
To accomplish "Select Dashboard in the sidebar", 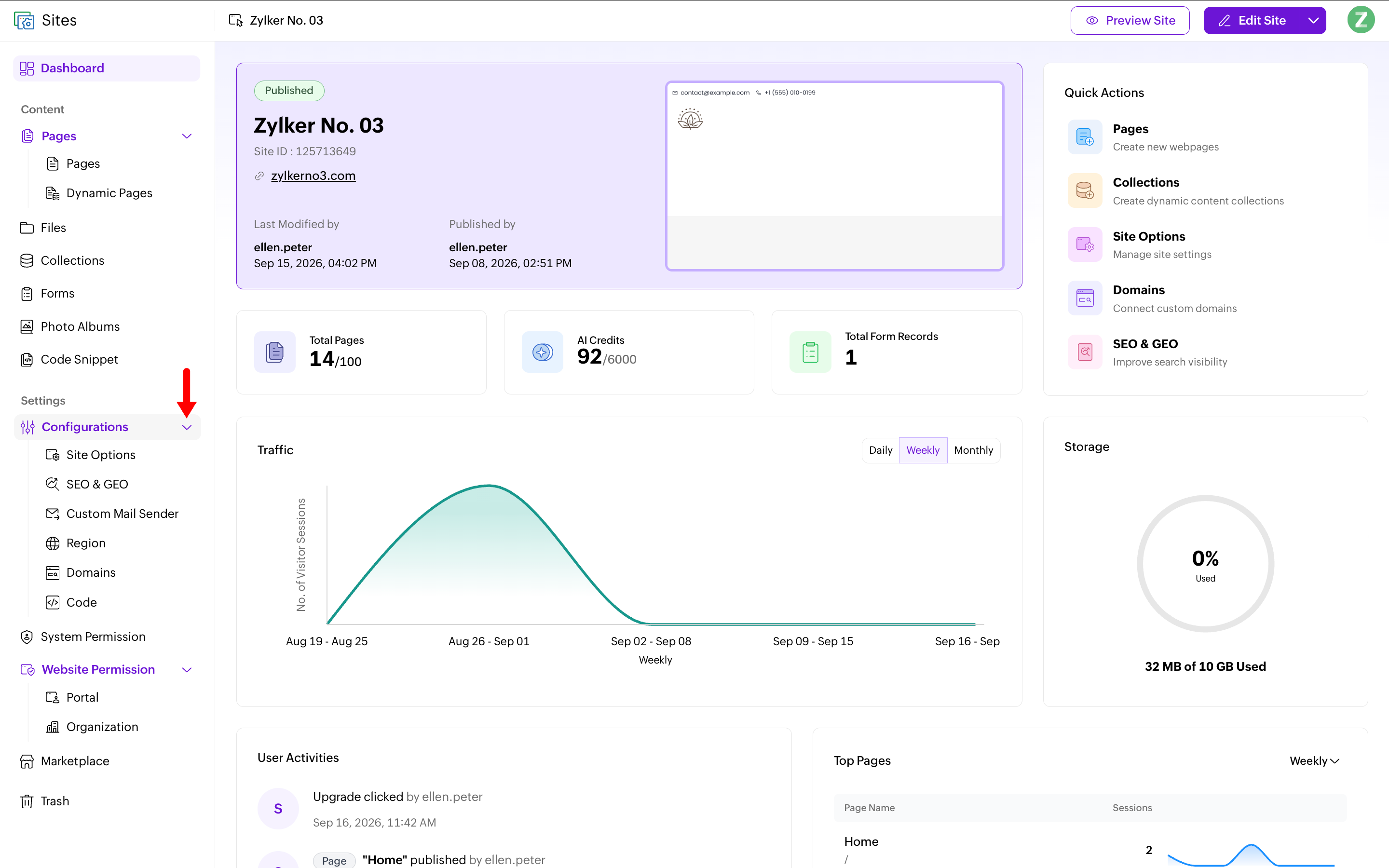I will pos(107,68).
